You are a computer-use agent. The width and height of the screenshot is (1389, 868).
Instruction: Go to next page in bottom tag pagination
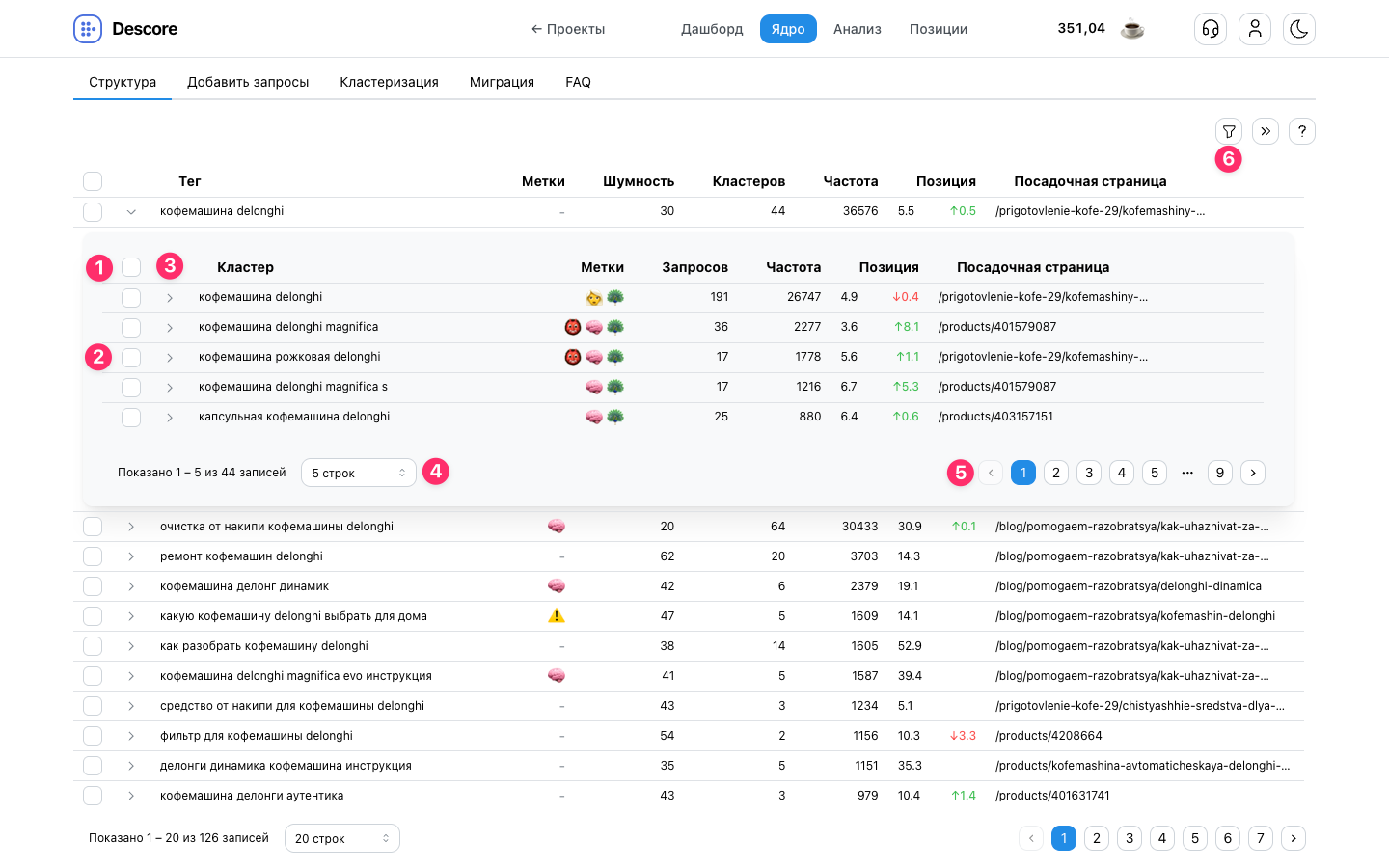[x=1294, y=838]
